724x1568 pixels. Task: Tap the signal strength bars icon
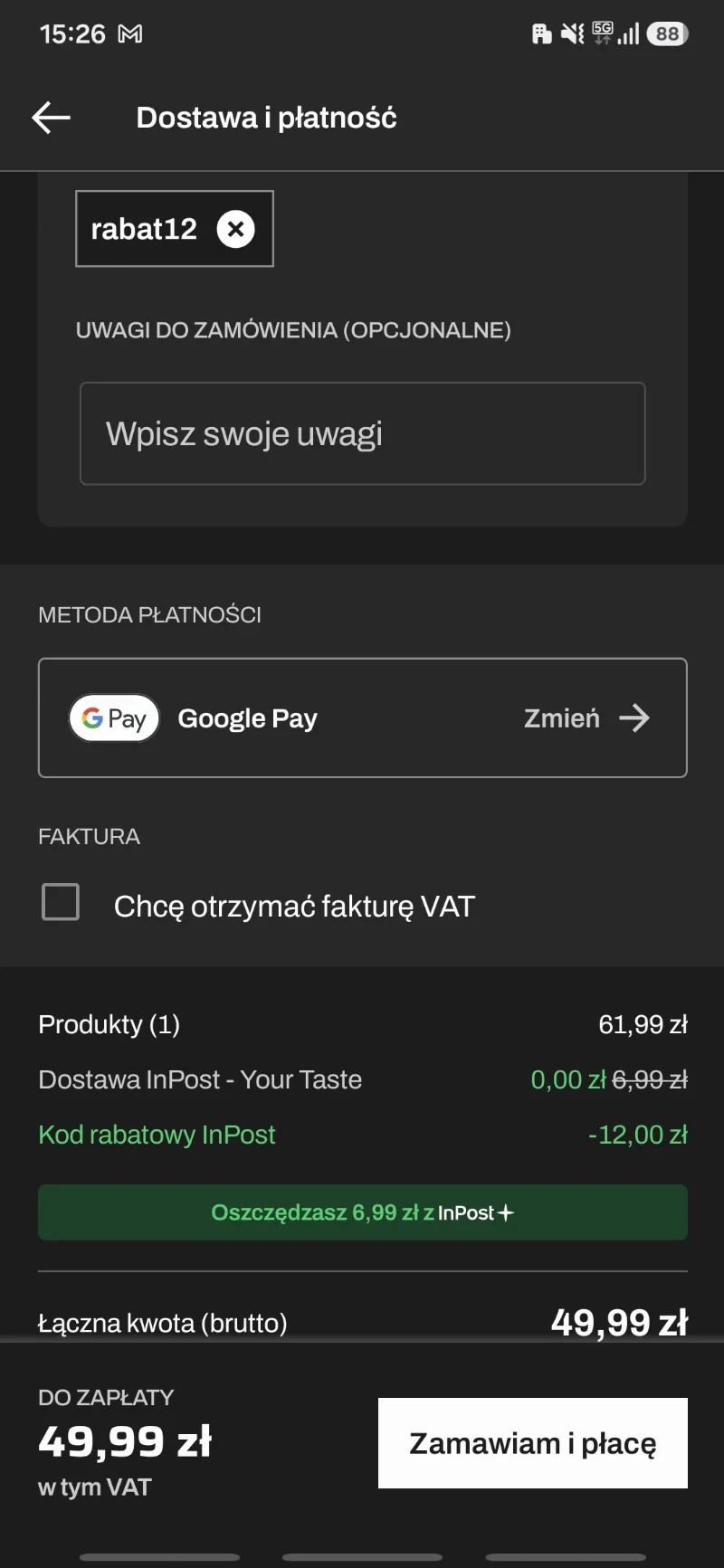(629, 34)
